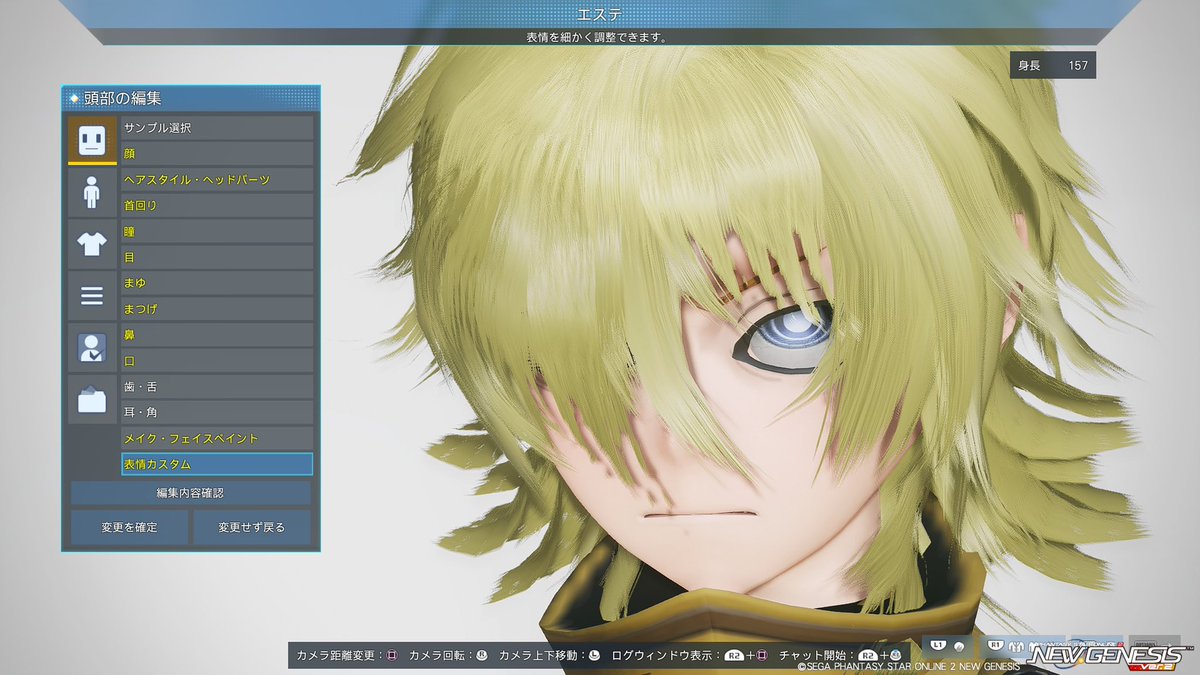Select 口 (mouth) menu item
The image size is (1200, 675).
click(x=217, y=361)
